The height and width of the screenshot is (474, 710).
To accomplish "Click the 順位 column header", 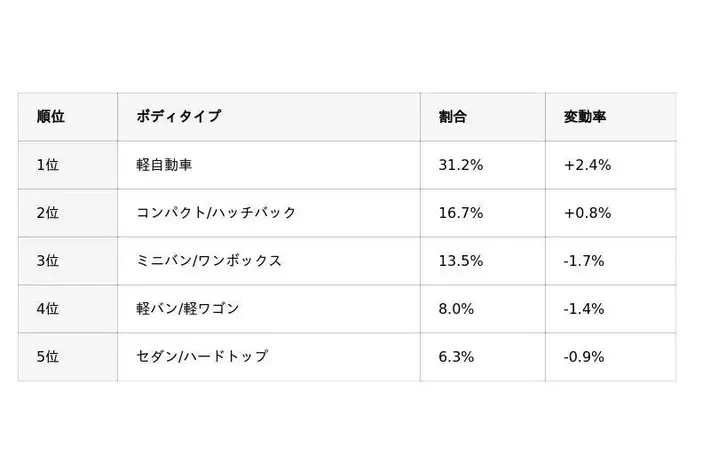I will [51, 117].
